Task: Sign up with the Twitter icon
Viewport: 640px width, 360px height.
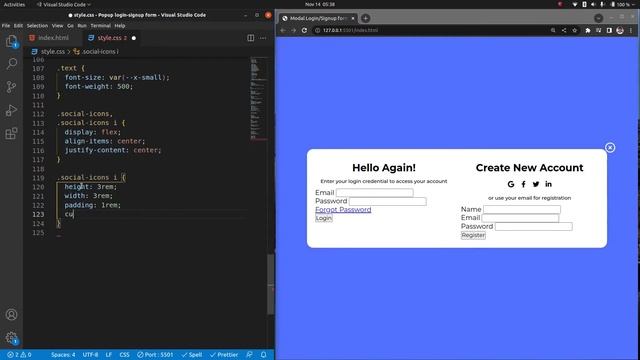Action: 536,184
